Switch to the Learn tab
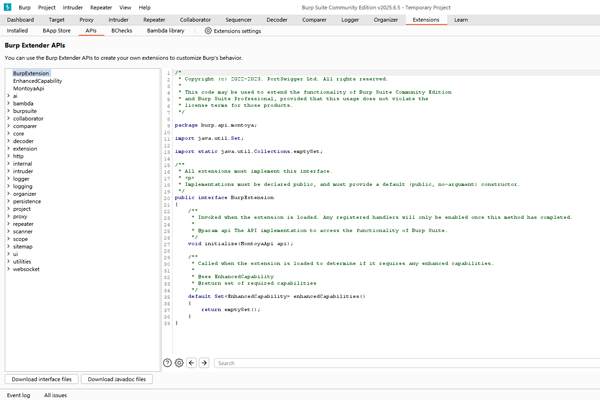The image size is (600, 400). [461, 20]
